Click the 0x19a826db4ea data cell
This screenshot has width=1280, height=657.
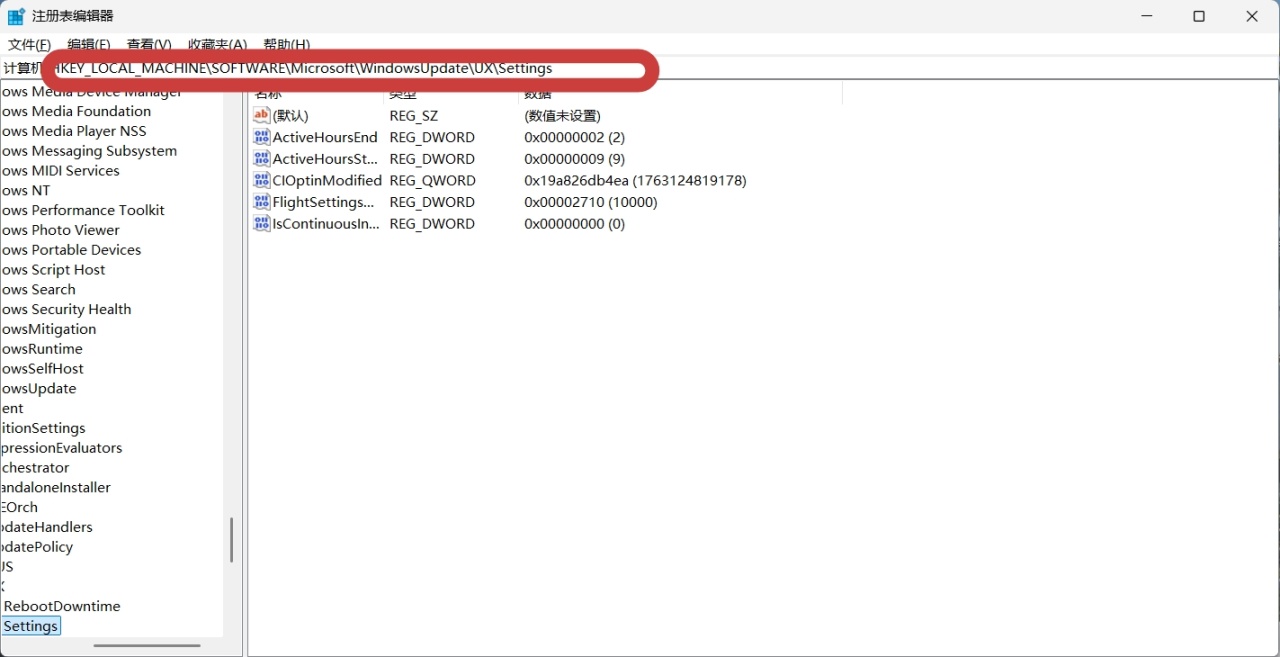pyautogui.click(x=635, y=180)
